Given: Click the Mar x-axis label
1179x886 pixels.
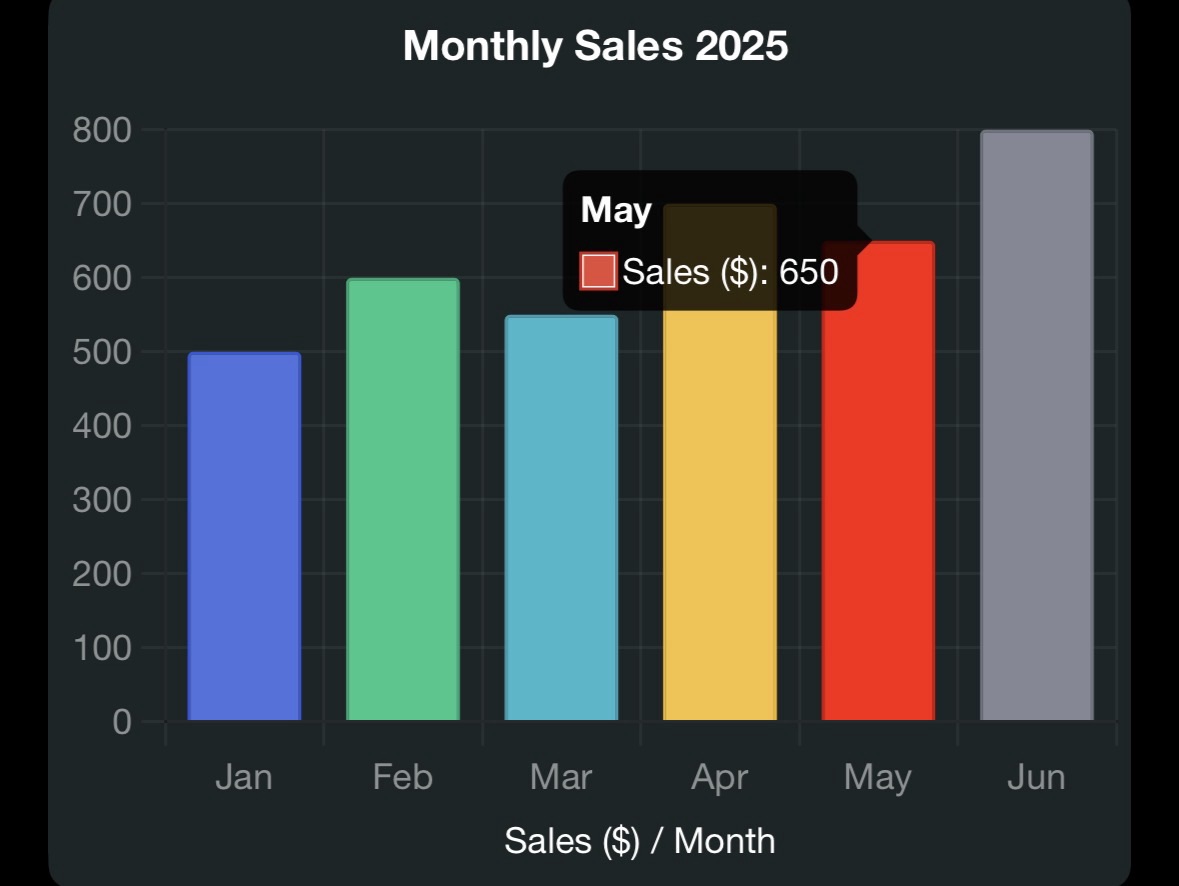Looking at the screenshot, I should click(561, 777).
